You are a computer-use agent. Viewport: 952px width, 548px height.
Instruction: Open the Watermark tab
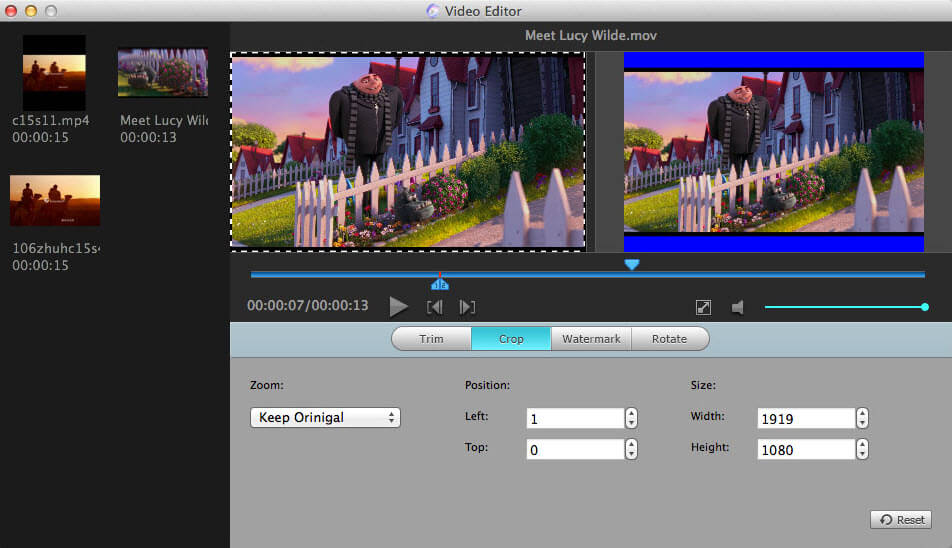tap(591, 339)
